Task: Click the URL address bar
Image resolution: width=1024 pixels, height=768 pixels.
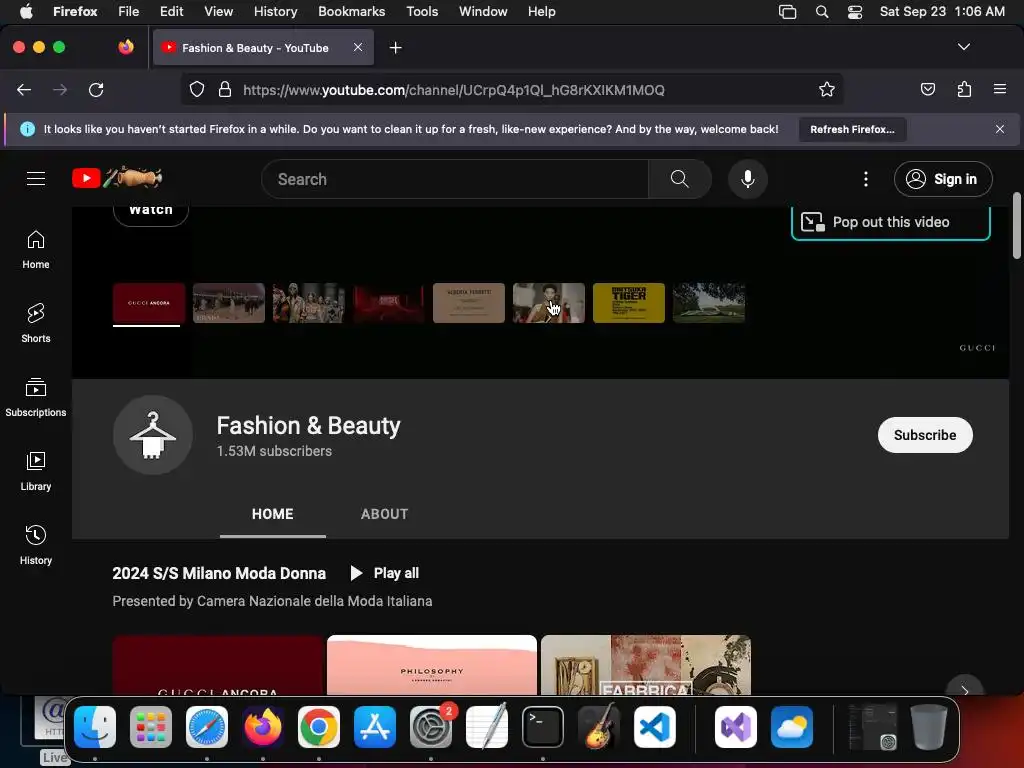Action: click(x=511, y=89)
